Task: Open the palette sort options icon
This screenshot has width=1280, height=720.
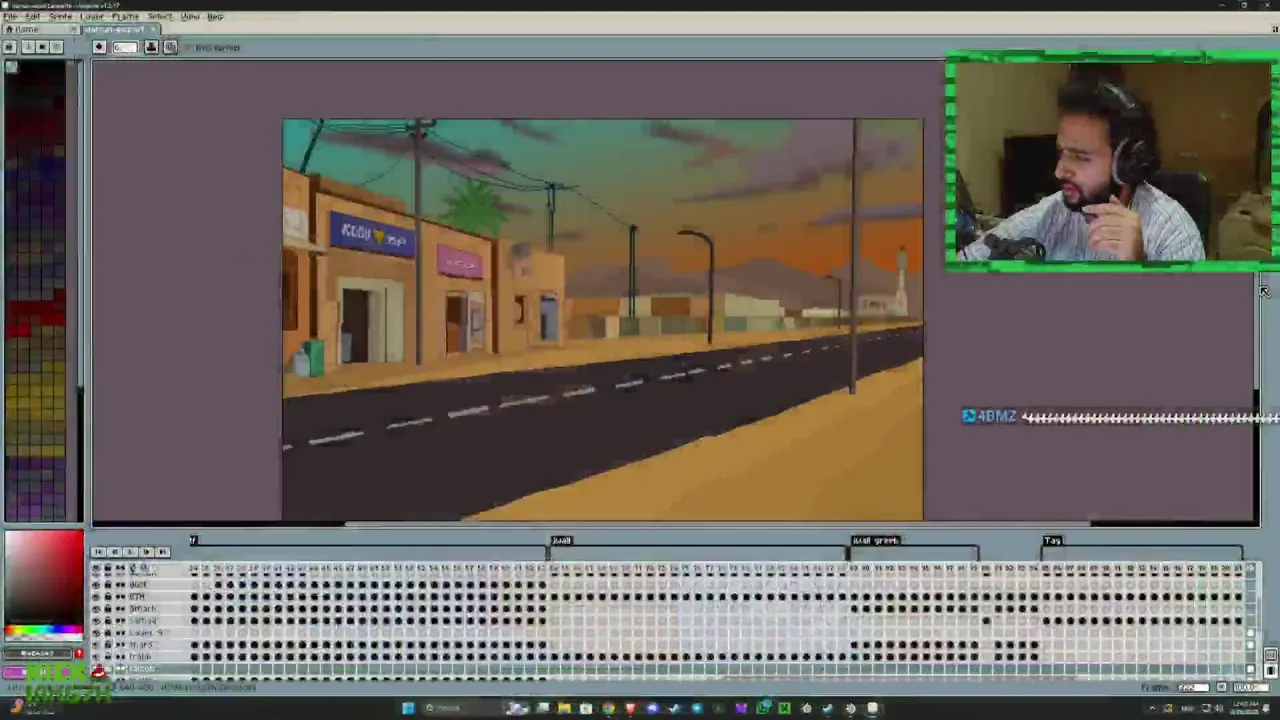Action: 27,47
